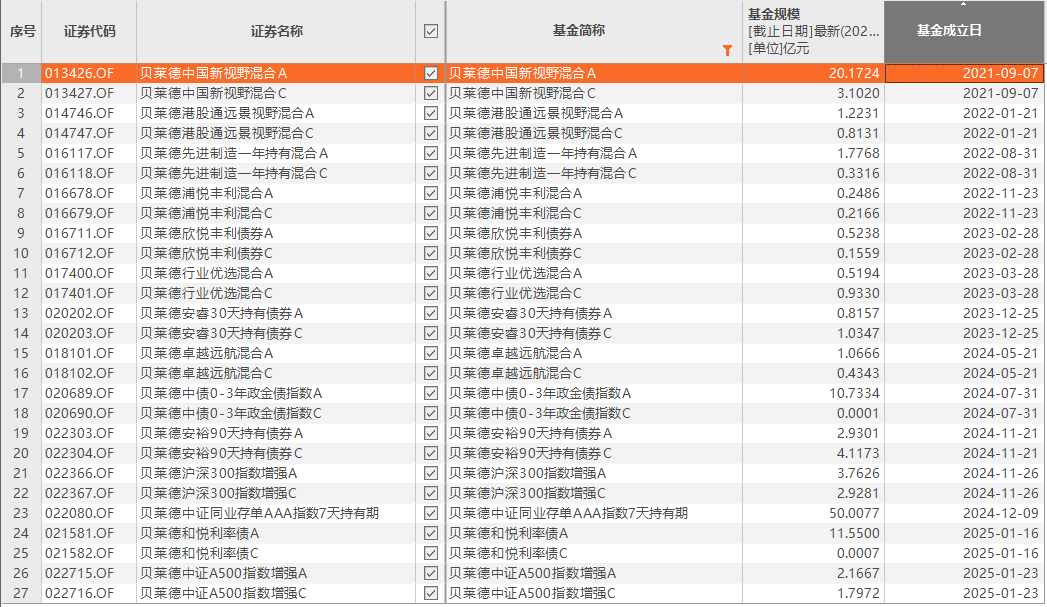
Task: Click the orange filter icon in 基金简称 header
Action: coord(727,50)
